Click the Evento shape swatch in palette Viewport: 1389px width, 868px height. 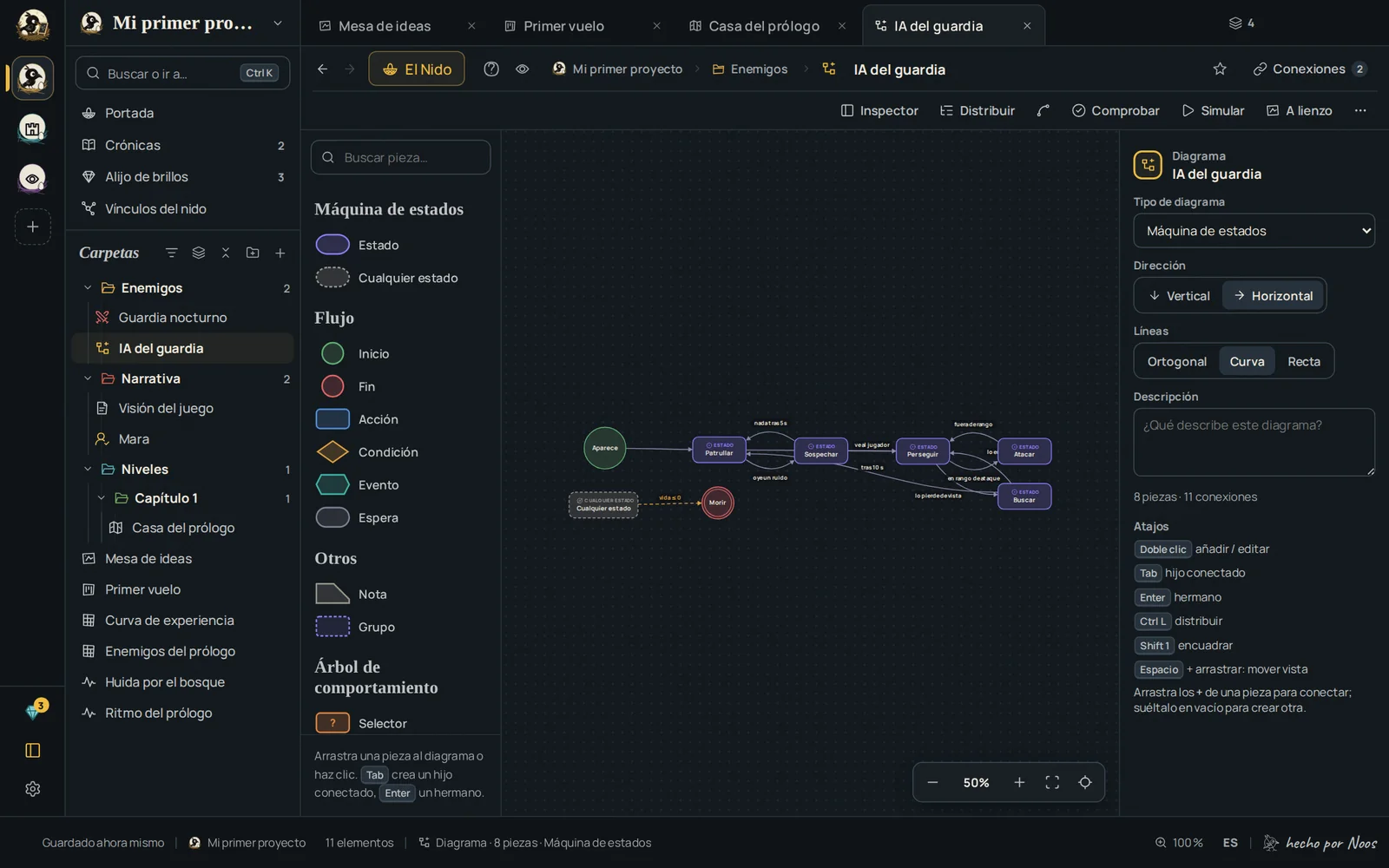click(x=332, y=485)
